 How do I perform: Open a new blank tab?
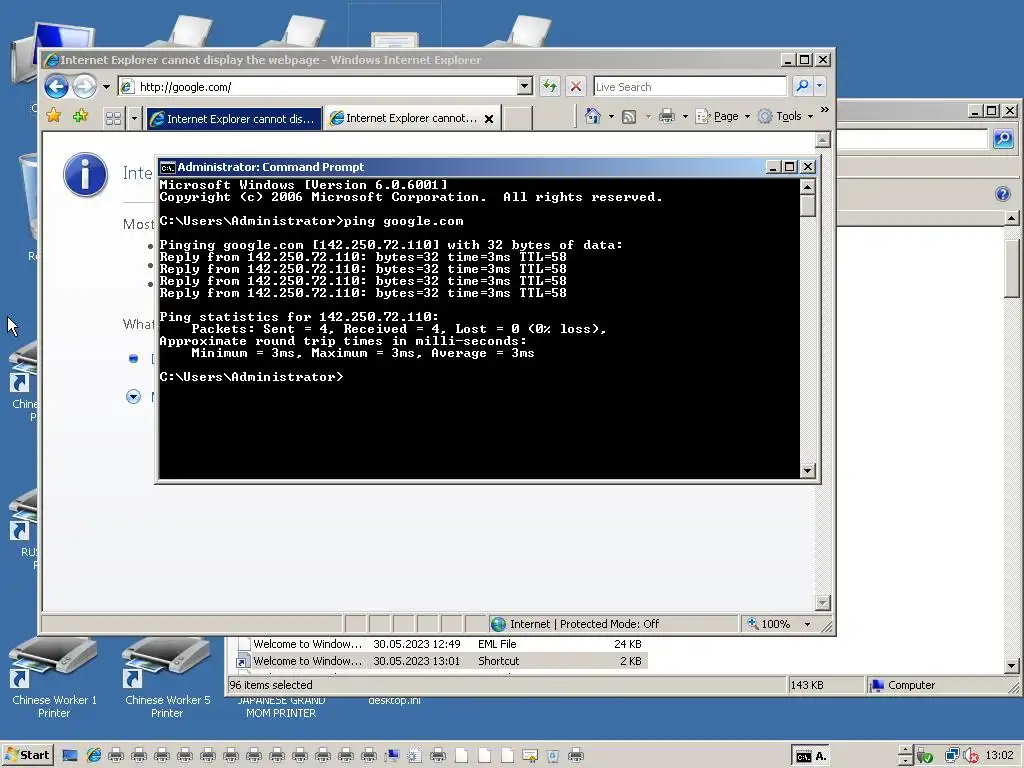click(518, 119)
